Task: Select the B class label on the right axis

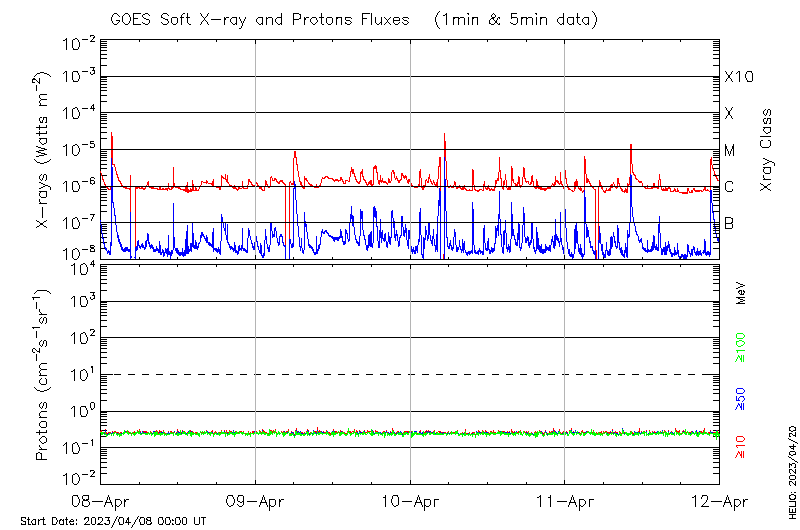Action: pyautogui.click(x=729, y=223)
